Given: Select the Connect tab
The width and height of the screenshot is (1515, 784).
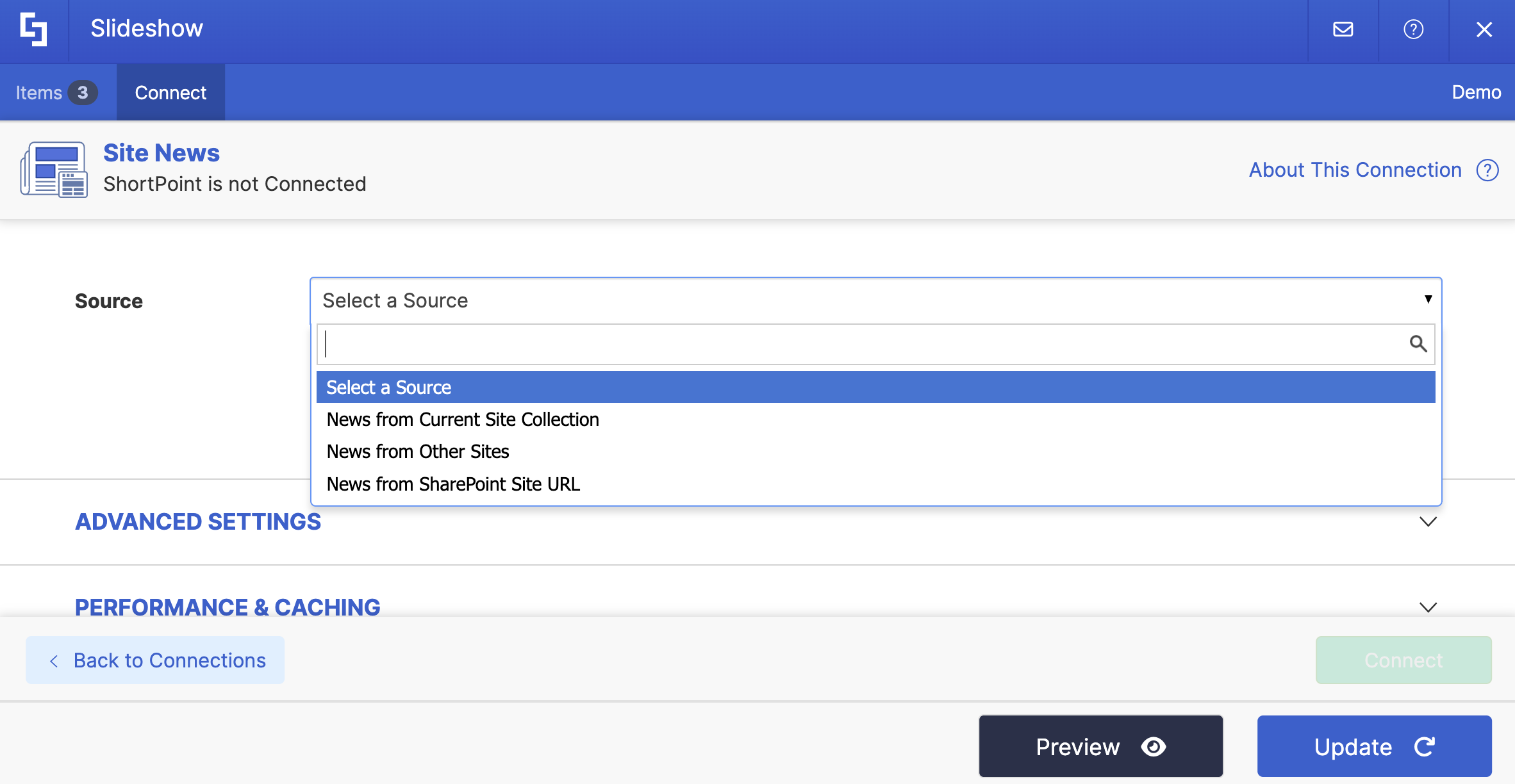Looking at the screenshot, I should [x=170, y=93].
